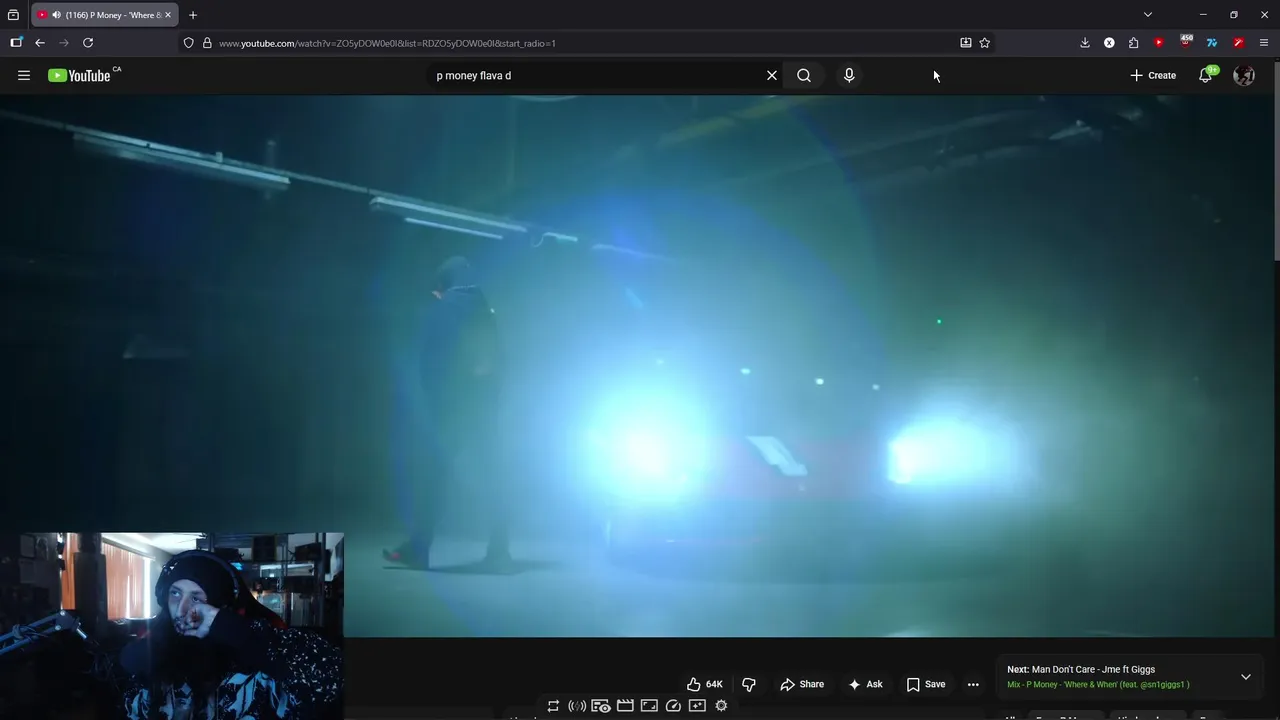This screenshot has height=720, width=1280.
Task: Reload the page
Action: pyautogui.click(x=88, y=43)
